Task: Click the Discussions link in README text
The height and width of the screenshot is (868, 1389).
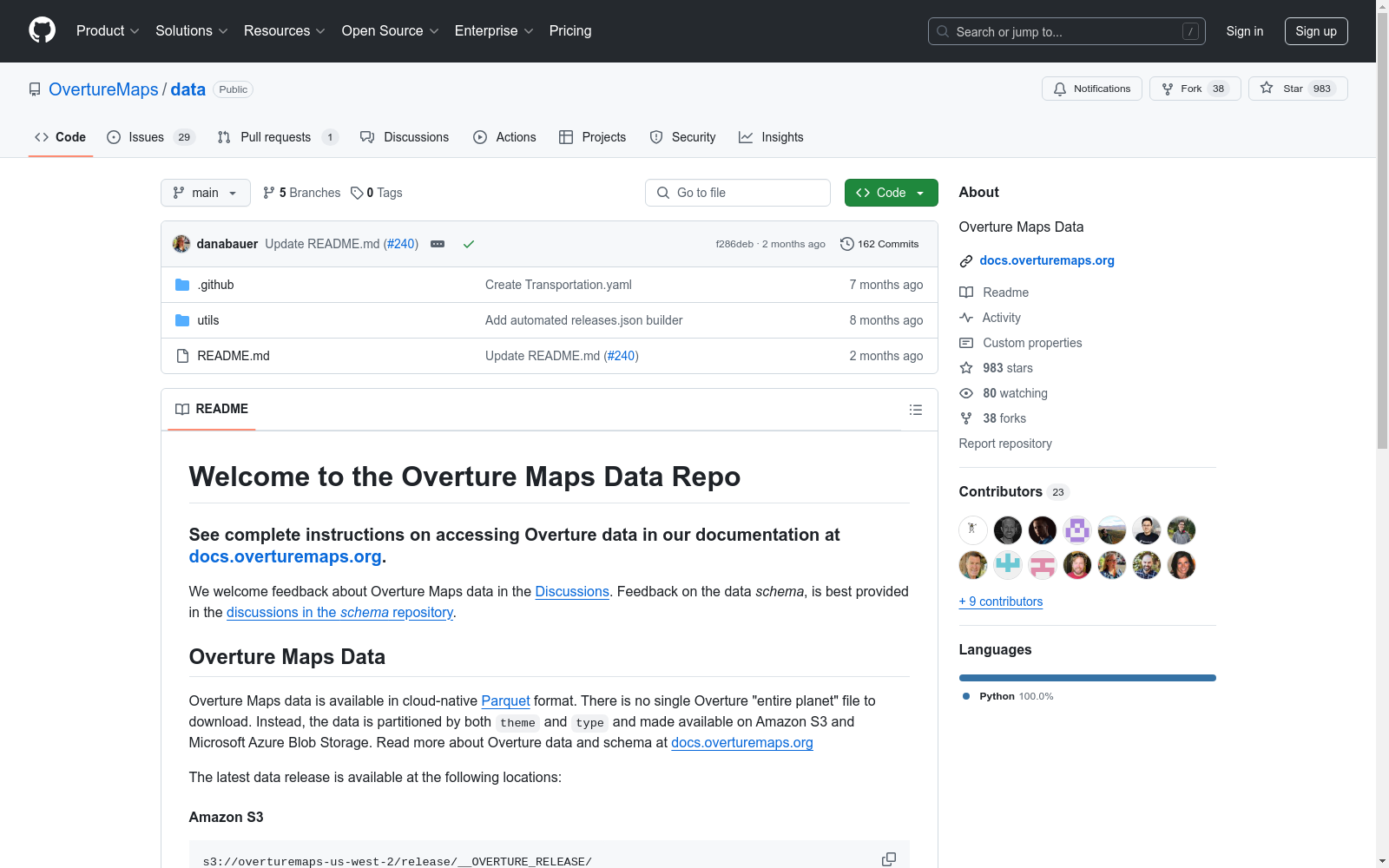Action: pyautogui.click(x=572, y=591)
